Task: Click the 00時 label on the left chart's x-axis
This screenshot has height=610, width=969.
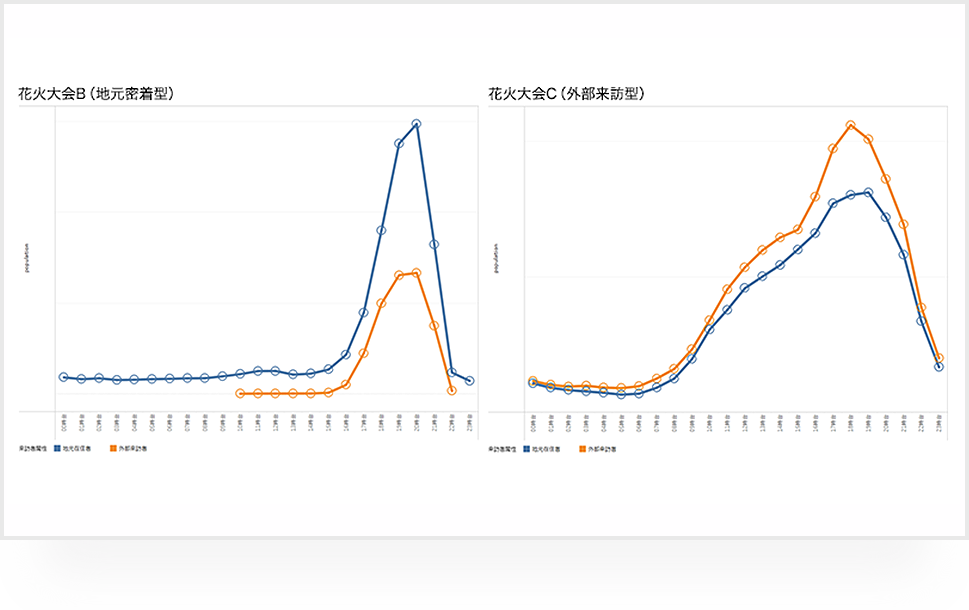Action: (x=62, y=418)
